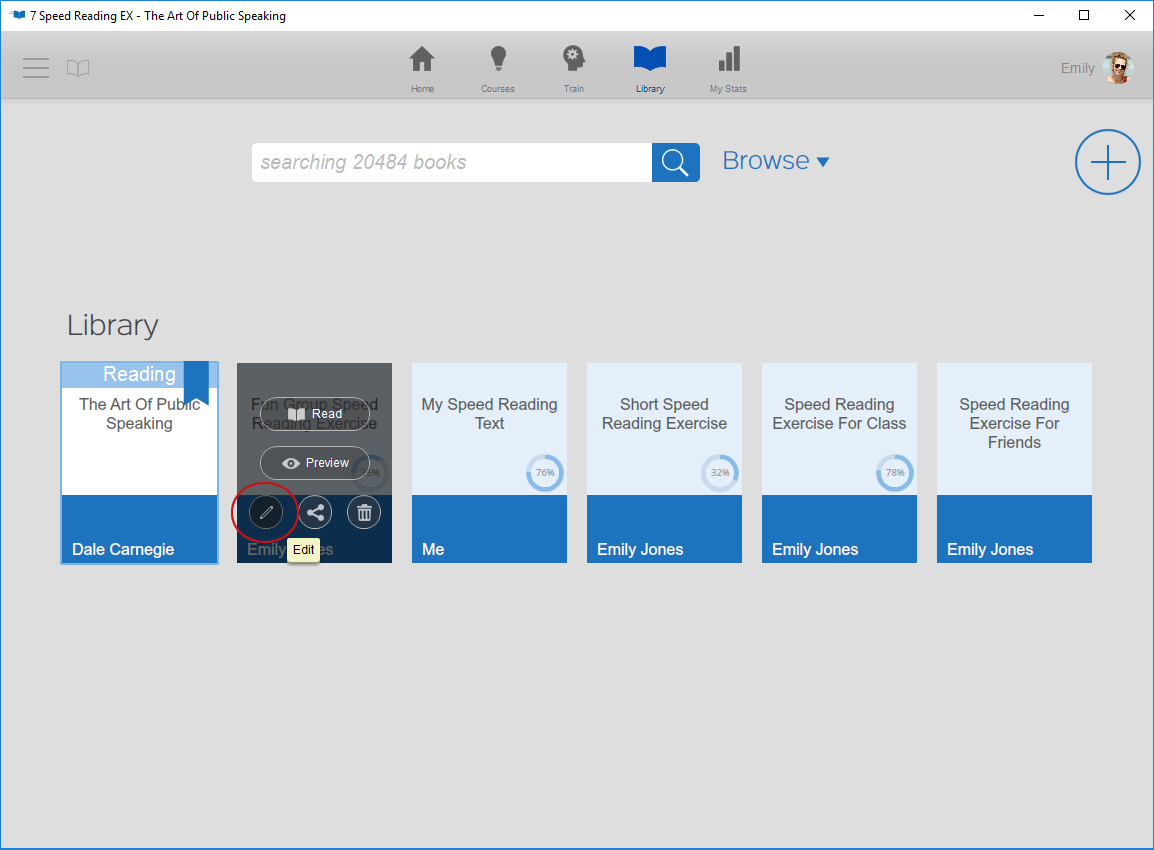Preview the Fun Group Speed Reading Exercise
The height and width of the screenshot is (850, 1154).
click(x=314, y=462)
